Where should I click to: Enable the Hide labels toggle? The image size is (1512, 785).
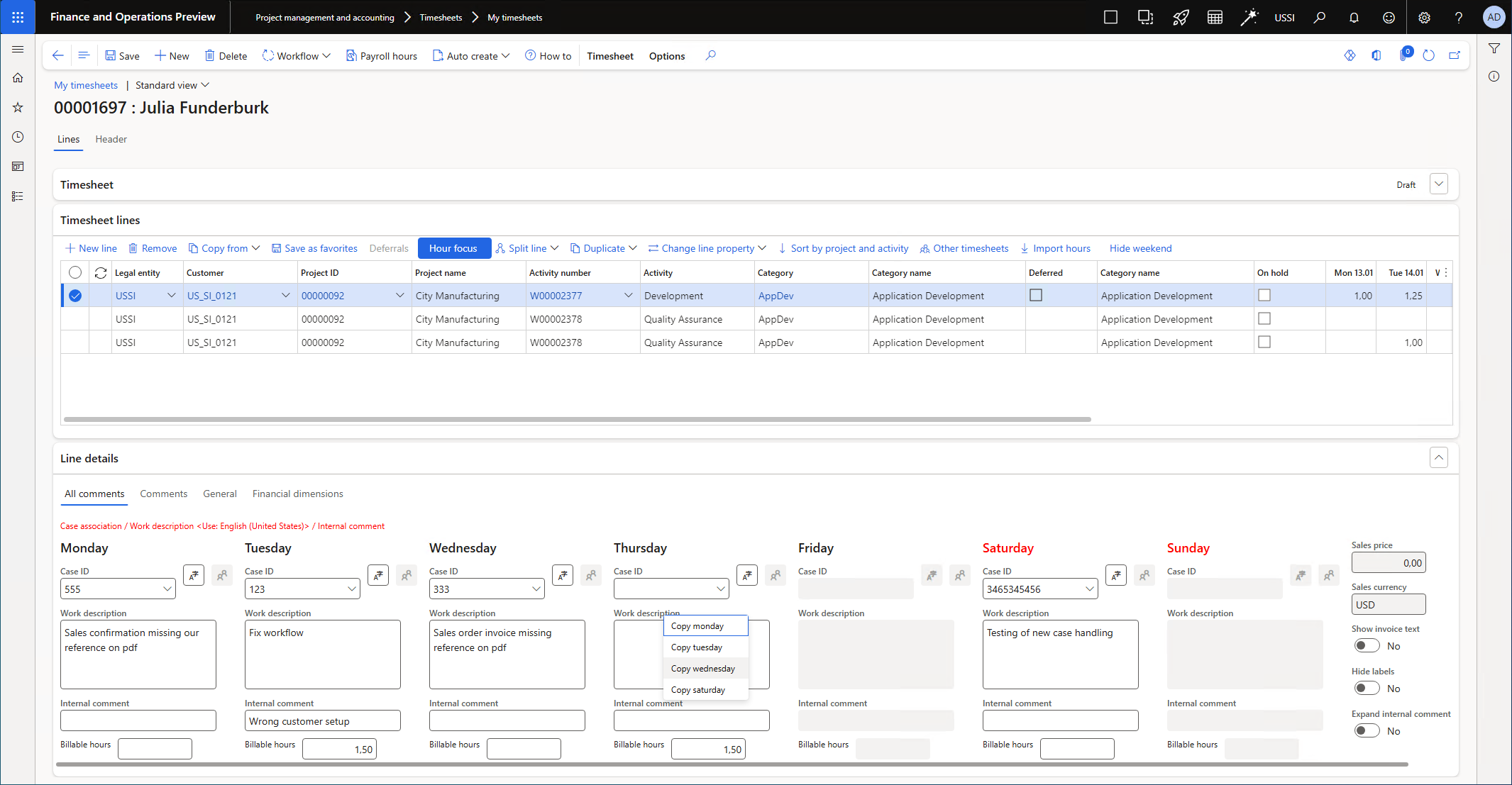[x=1367, y=689]
